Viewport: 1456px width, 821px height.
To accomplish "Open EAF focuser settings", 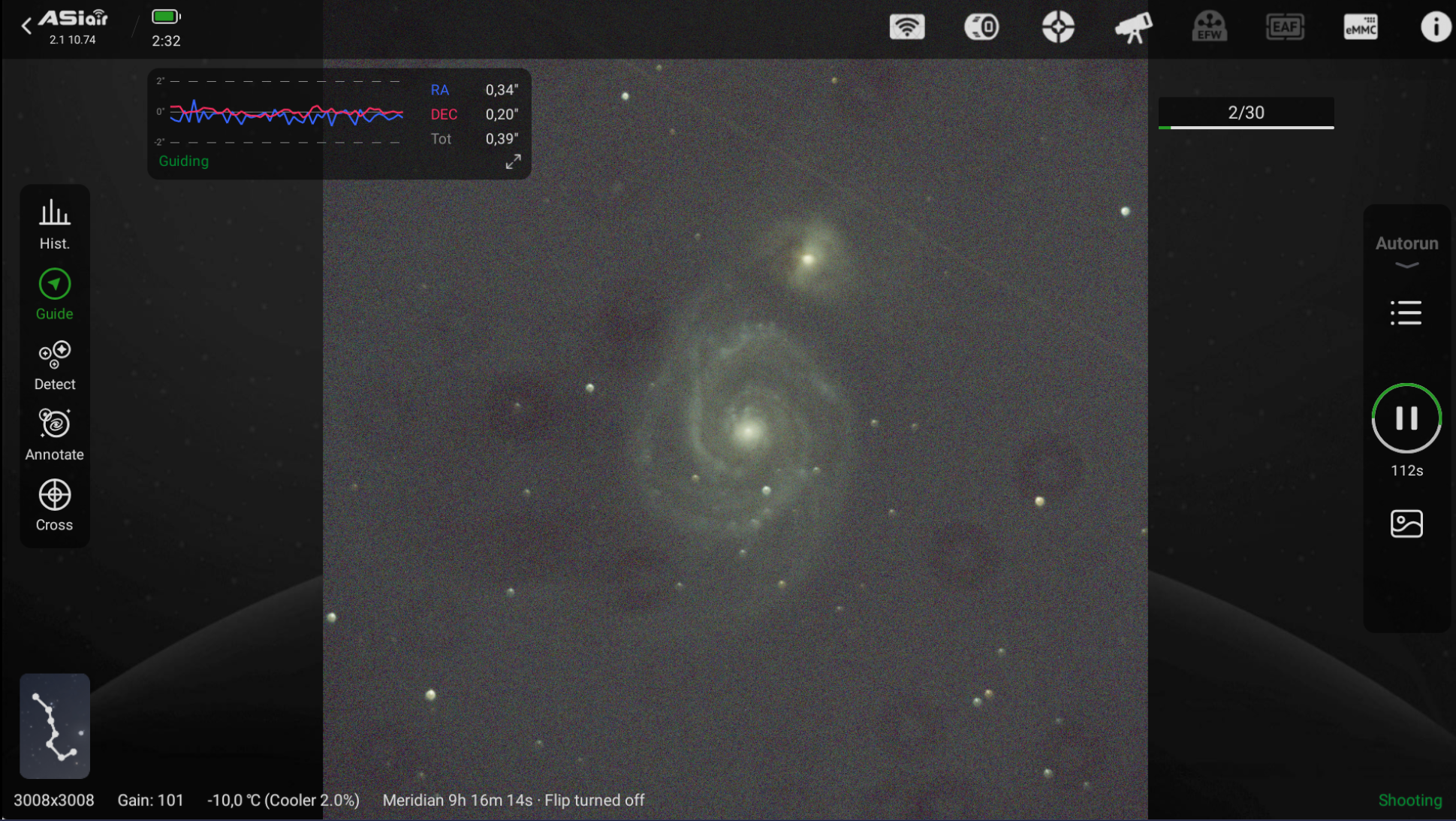I will point(1285,27).
